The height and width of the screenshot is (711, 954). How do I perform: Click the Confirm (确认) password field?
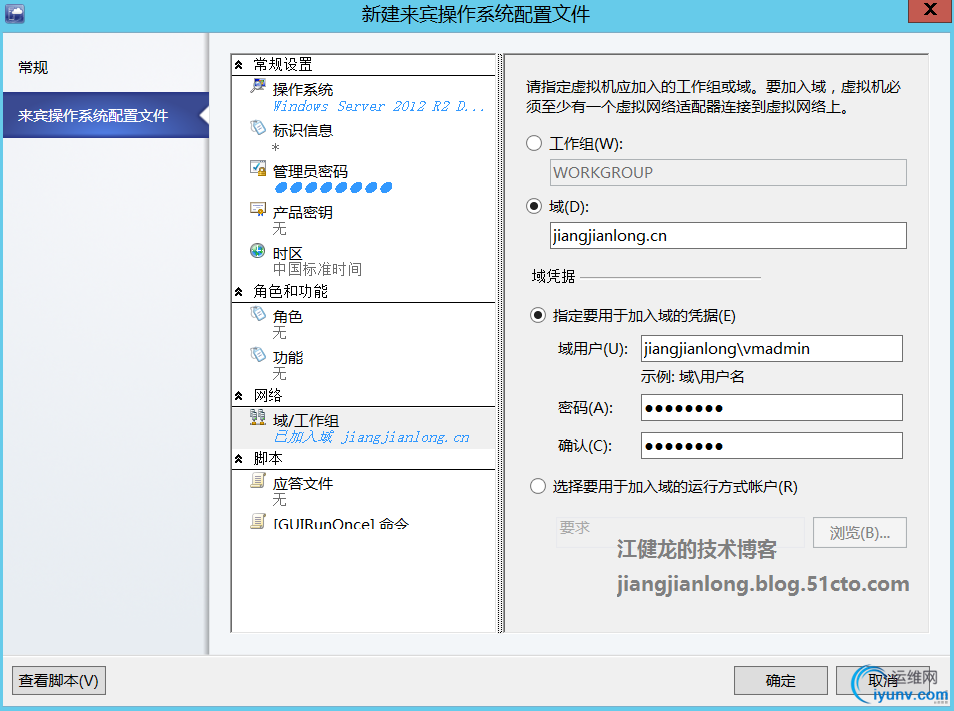coord(771,446)
